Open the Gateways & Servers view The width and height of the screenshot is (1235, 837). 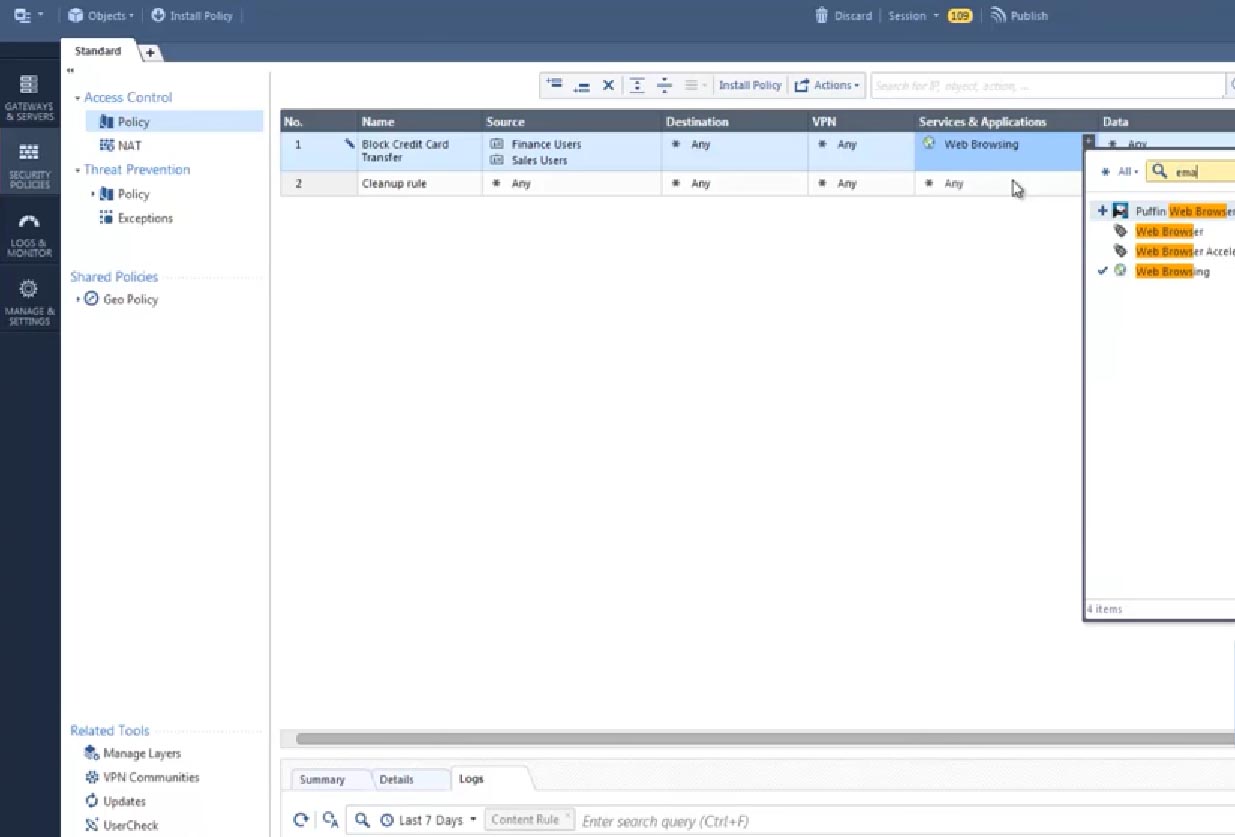tap(29, 96)
